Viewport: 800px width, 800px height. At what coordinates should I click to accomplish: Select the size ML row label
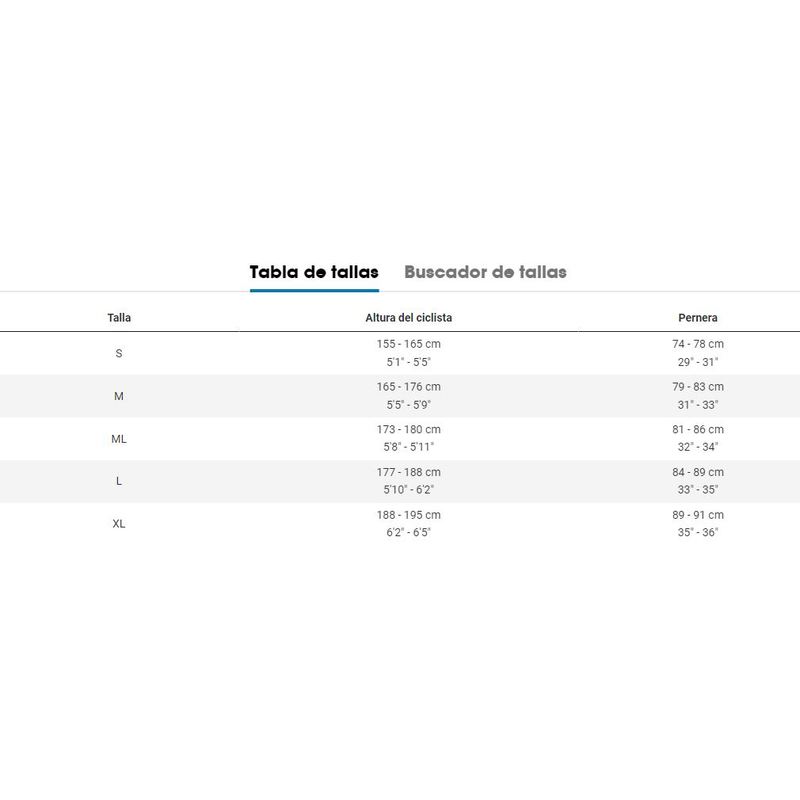point(119,439)
